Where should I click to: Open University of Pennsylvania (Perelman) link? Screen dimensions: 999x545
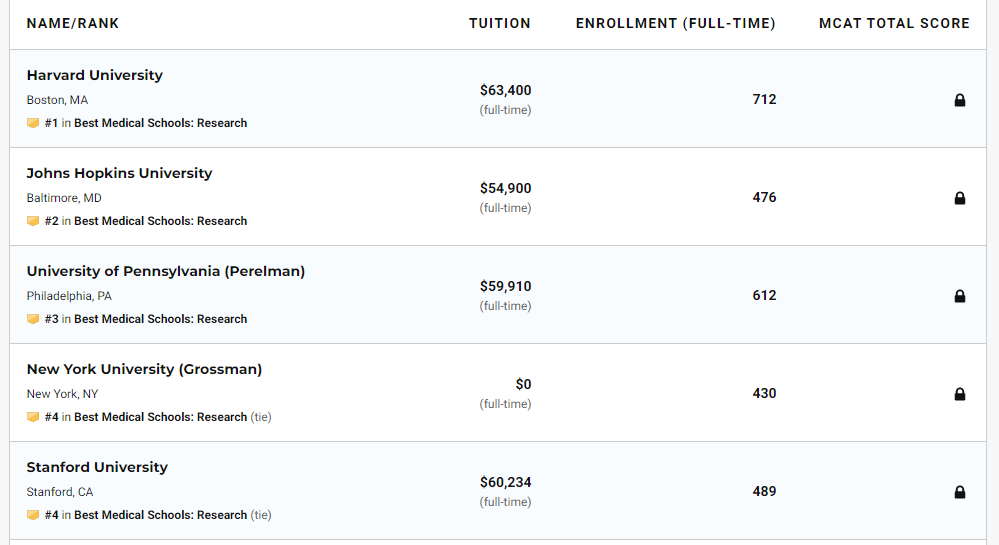[x=165, y=271]
